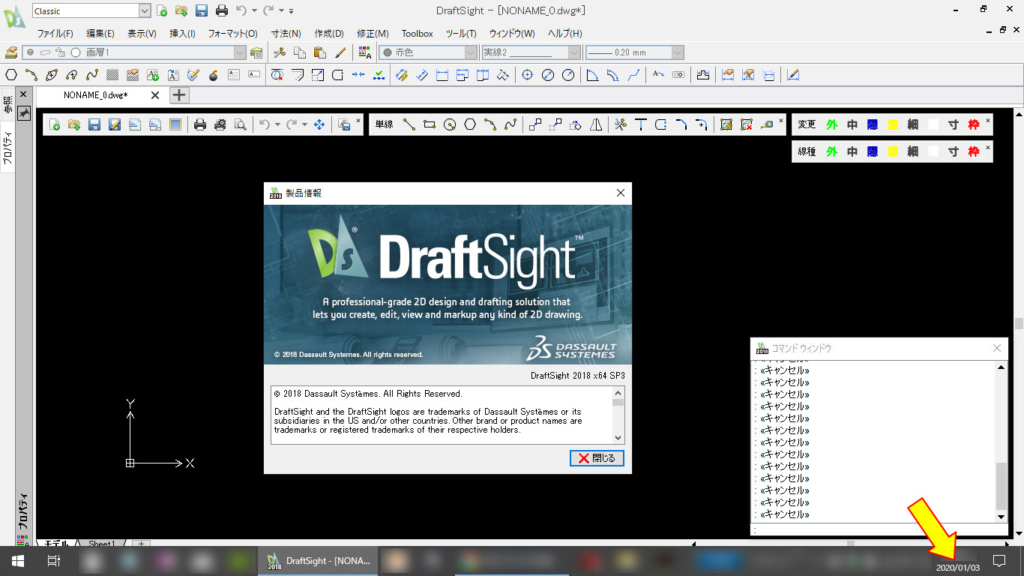This screenshot has width=1024, height=576.
Task: Click the 閉じる button in the product info dialog
Action: pos(597,458)
